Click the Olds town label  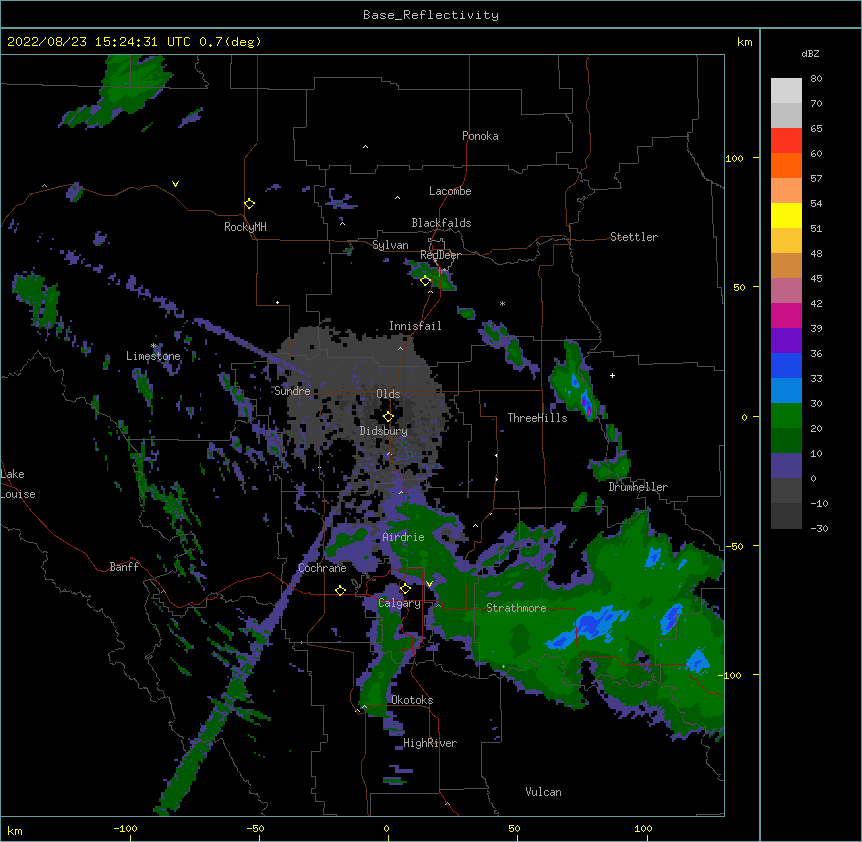pyautogui.click(x=388, y=394)
